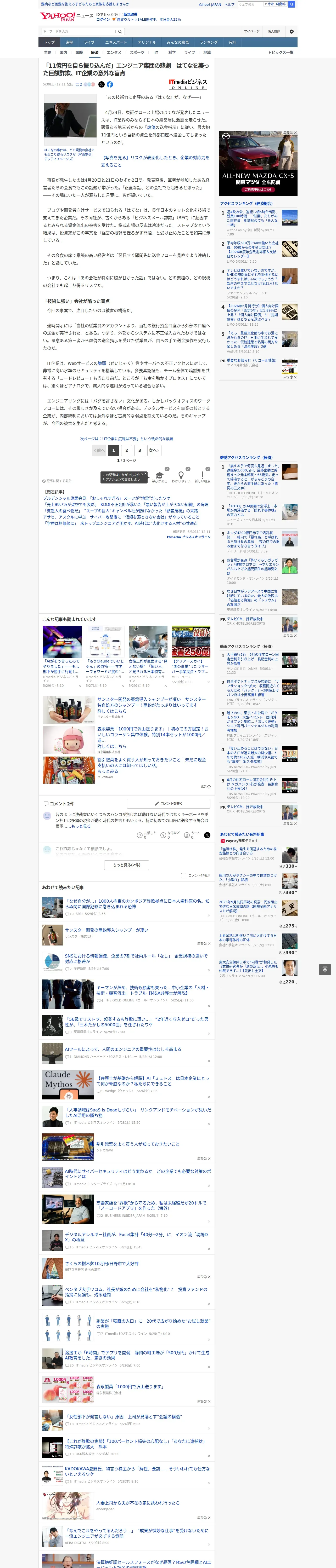336x1568 pixels.
Task: Click the keyword search magnifier icon
Action: [x=120, y=32]
